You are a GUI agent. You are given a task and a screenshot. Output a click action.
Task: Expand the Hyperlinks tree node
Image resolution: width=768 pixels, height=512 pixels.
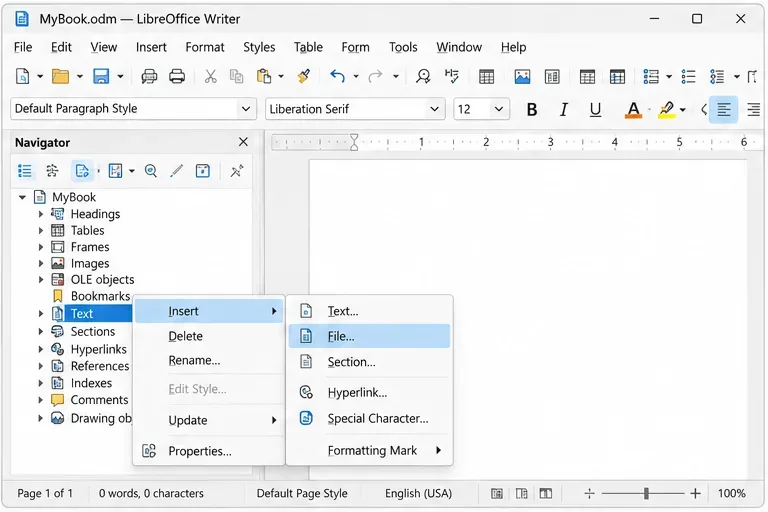[x=41, y=349]
